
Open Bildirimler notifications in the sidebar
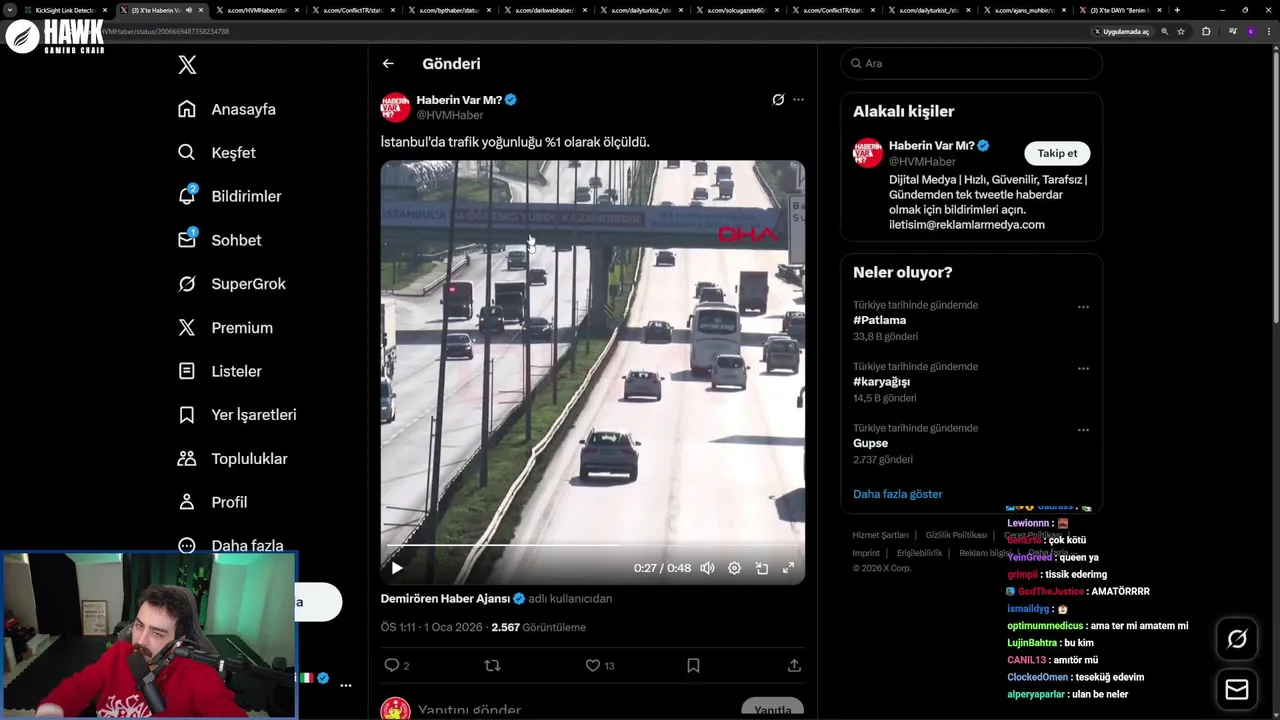point(229,196)
